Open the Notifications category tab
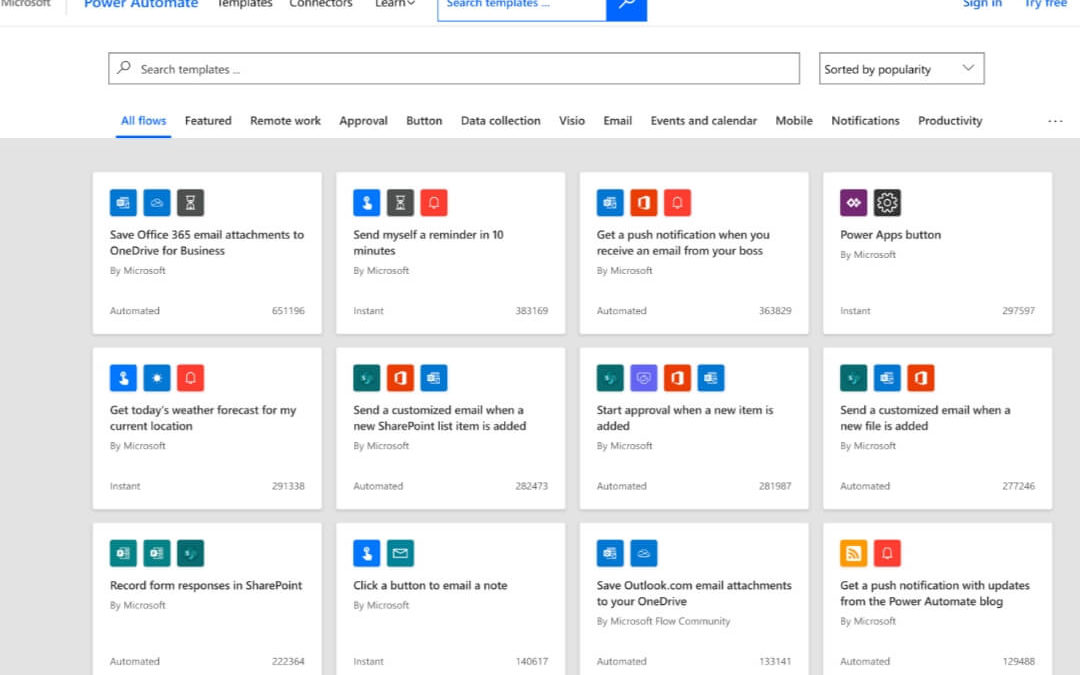The image size is (1080, 675). [865, 121]
